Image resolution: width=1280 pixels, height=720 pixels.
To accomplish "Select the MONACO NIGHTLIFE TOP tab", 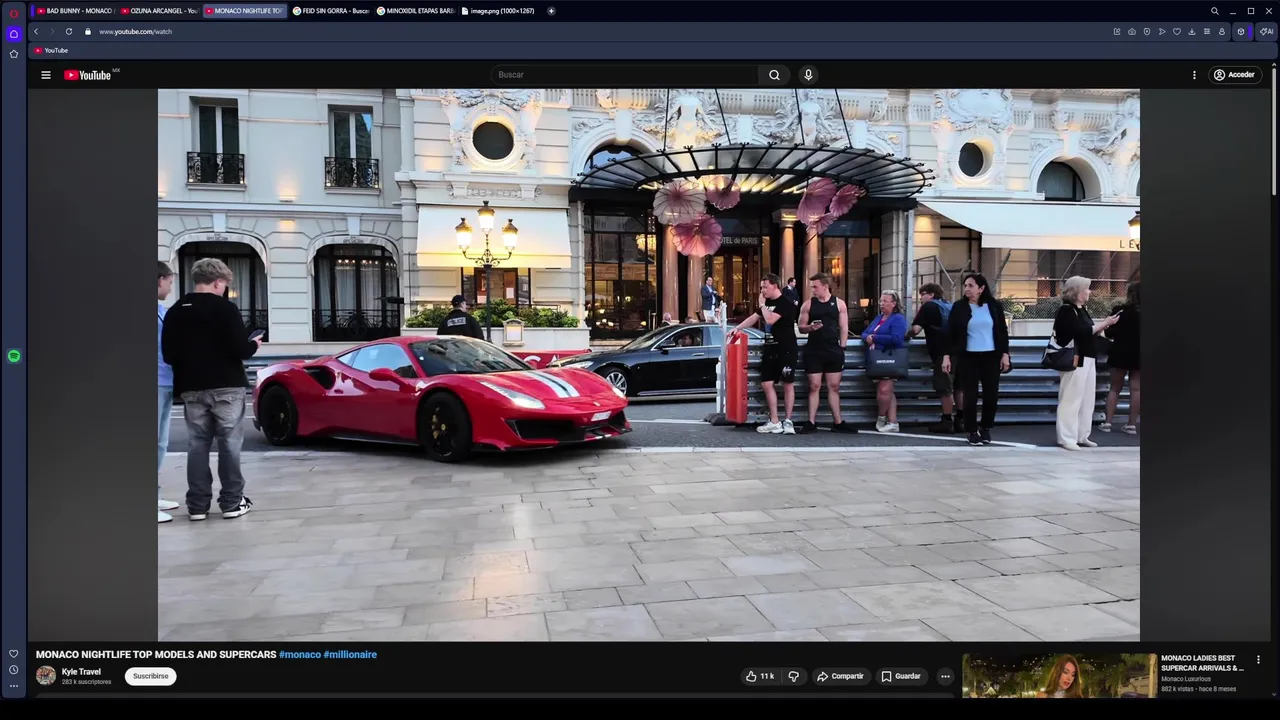I will point(245,11).
